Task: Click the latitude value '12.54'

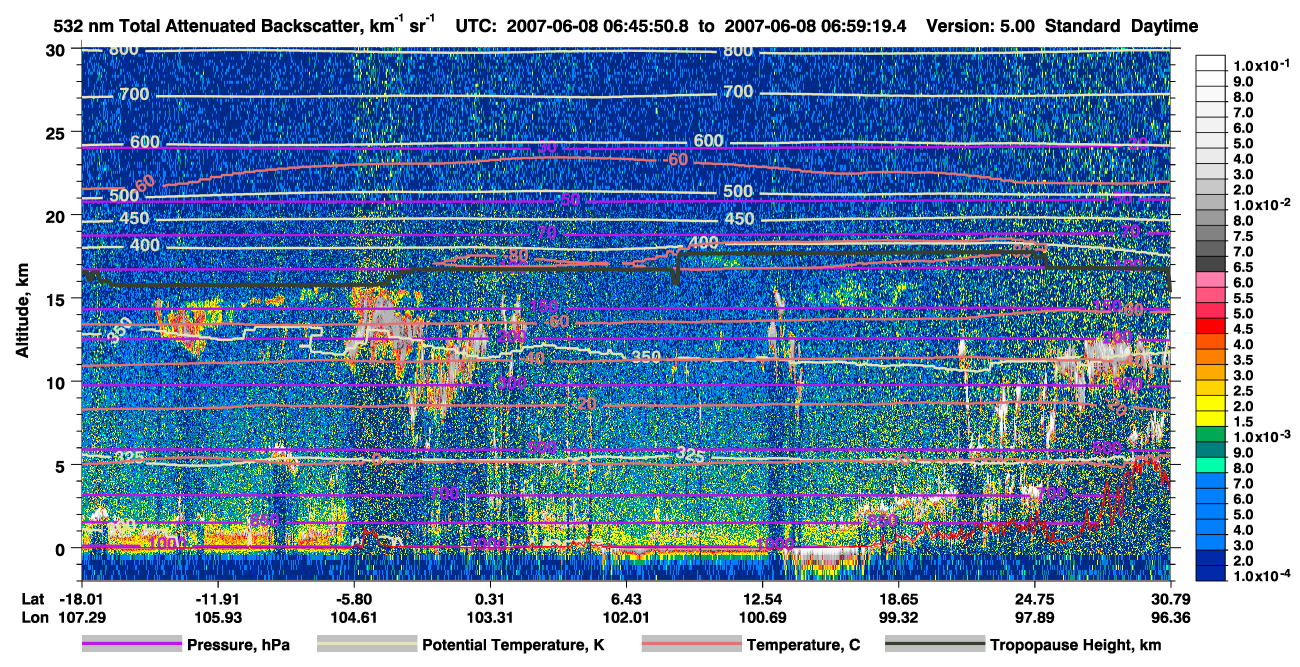Action: 763,598
